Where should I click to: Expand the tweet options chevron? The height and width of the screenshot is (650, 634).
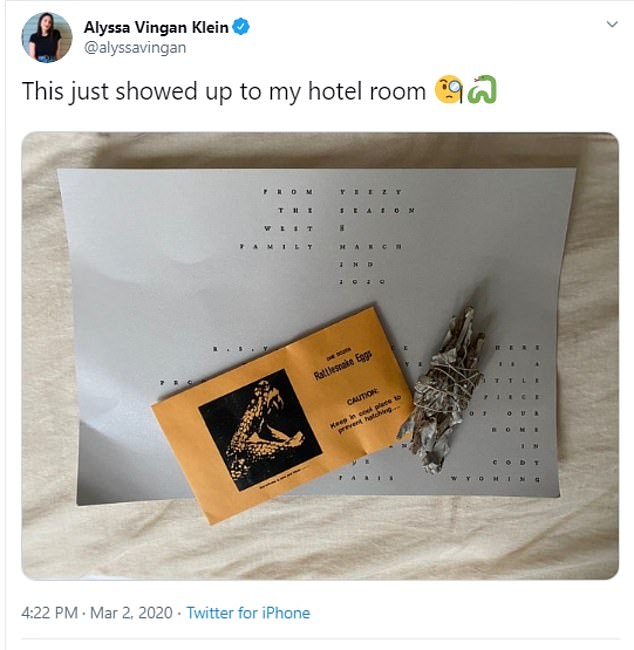612,24
